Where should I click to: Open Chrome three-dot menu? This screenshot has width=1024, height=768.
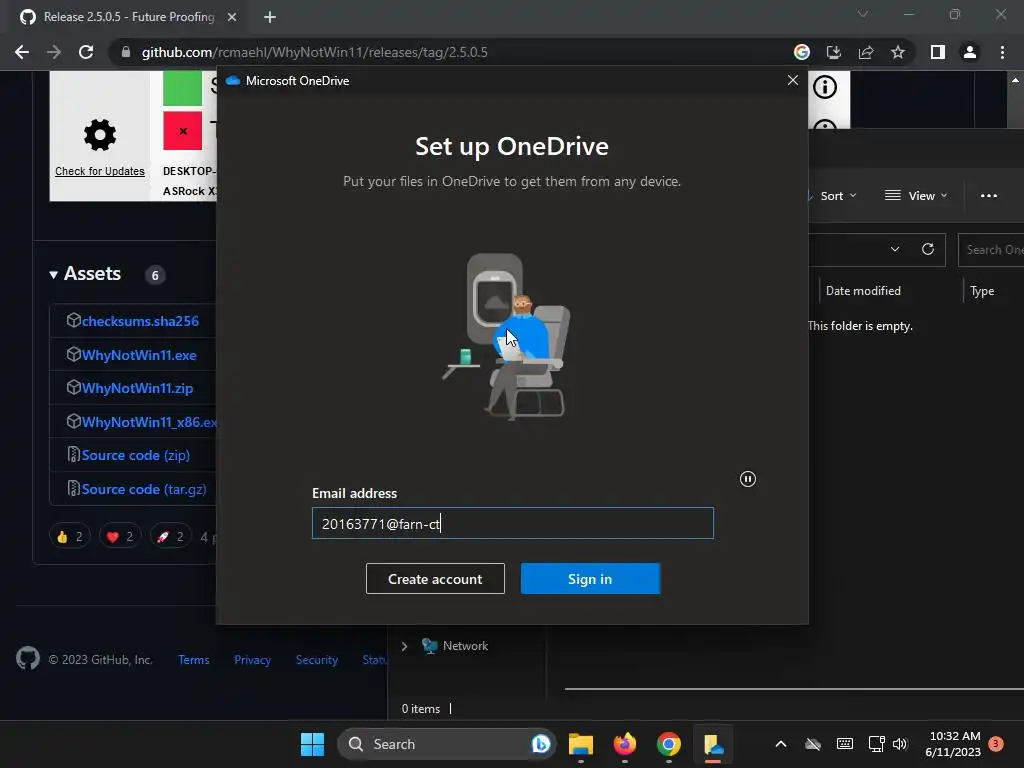[x=1002, y=52]
